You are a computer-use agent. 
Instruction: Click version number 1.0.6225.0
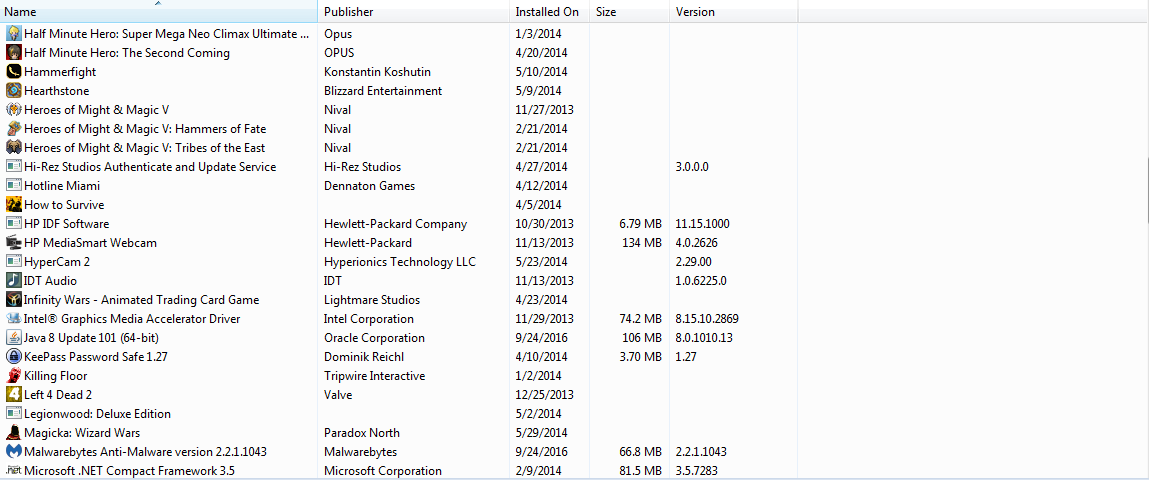[x=701, y=281]
